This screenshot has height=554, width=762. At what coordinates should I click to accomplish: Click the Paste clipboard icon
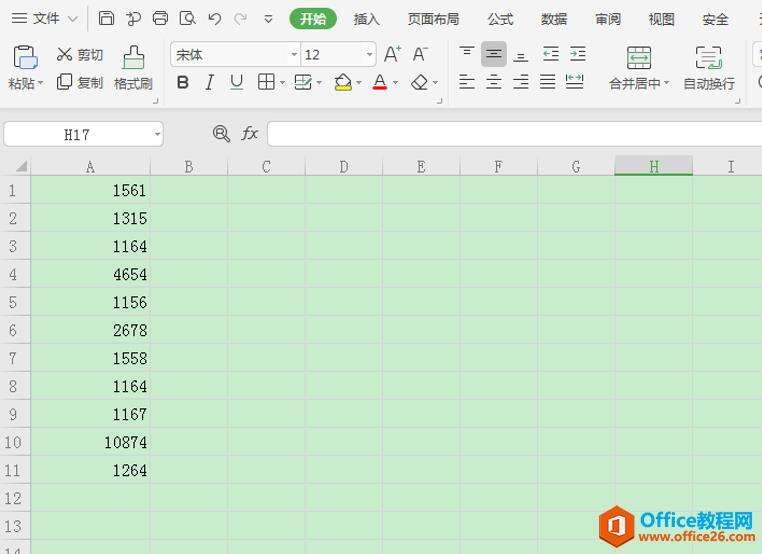[x=25, y=57]
